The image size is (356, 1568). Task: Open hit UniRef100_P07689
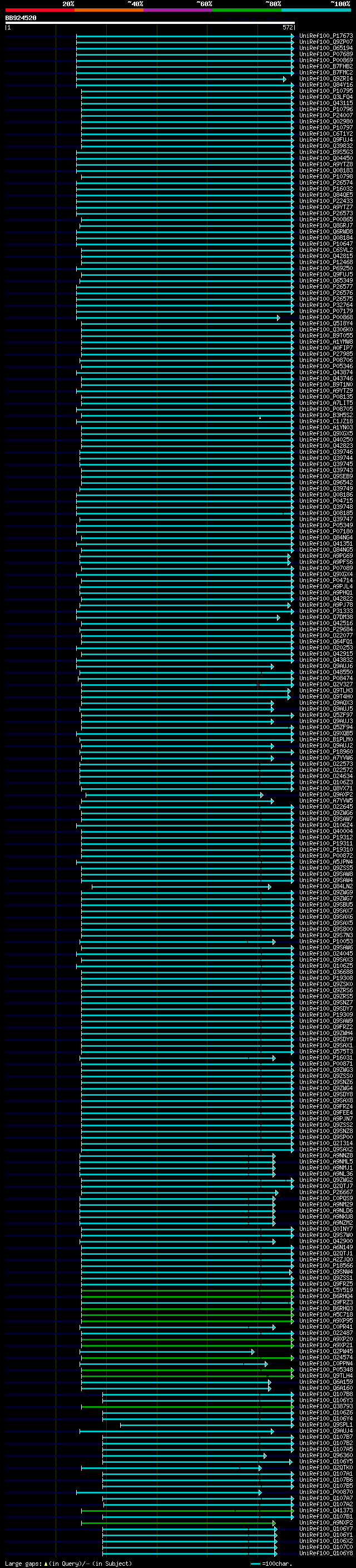click(x=326, y=54)
